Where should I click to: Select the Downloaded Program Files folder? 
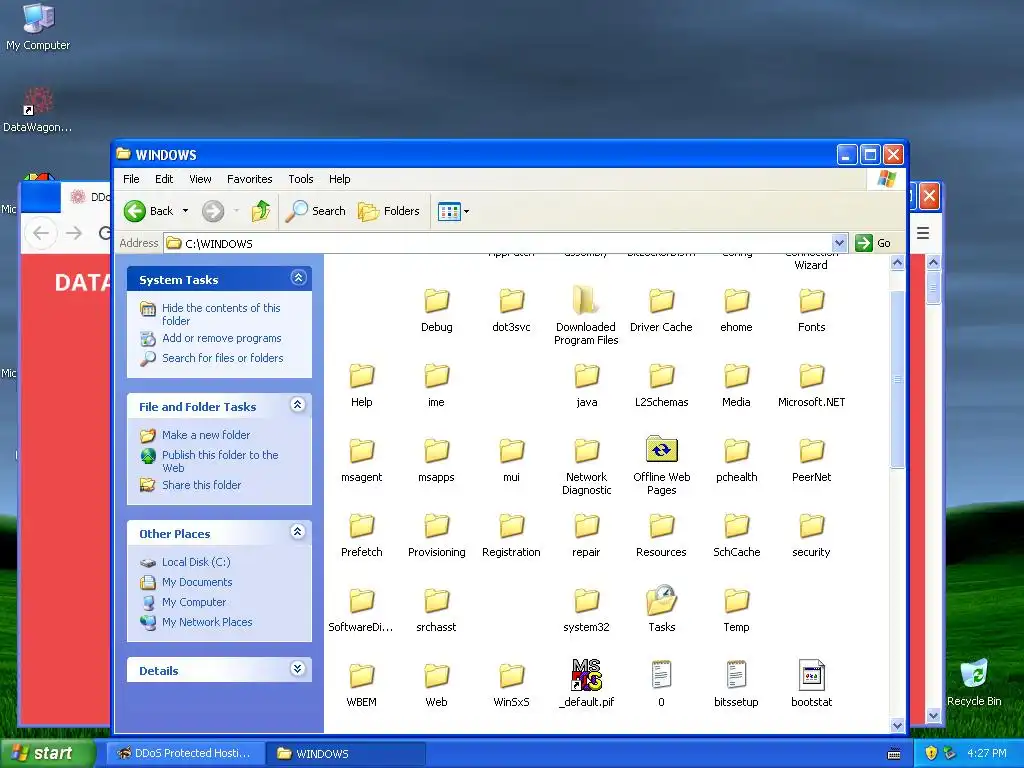(x=586, y=315)
